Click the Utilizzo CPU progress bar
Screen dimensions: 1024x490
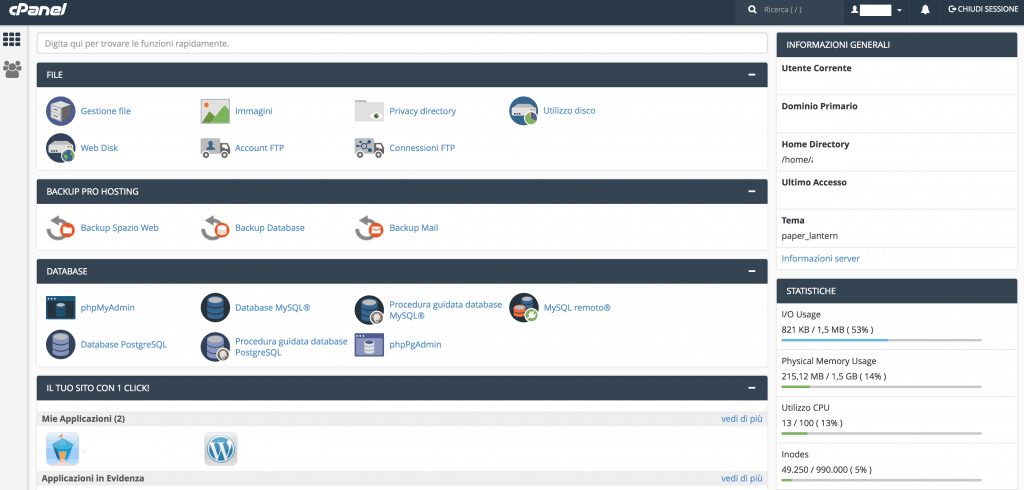(881, 433)
